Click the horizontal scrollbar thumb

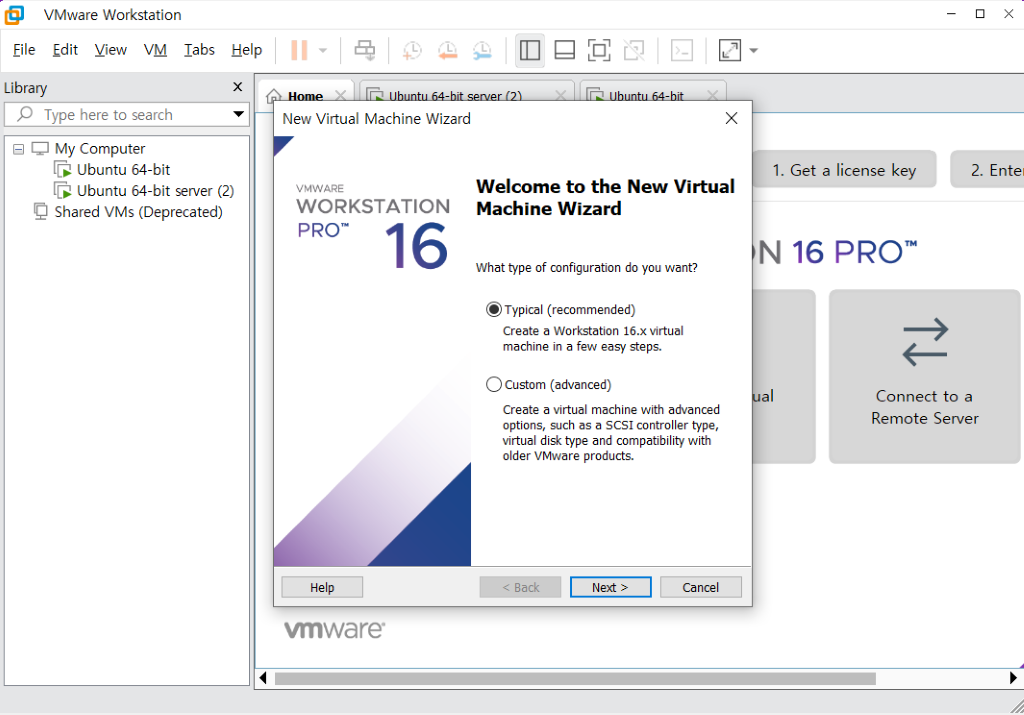coord(575,678)
